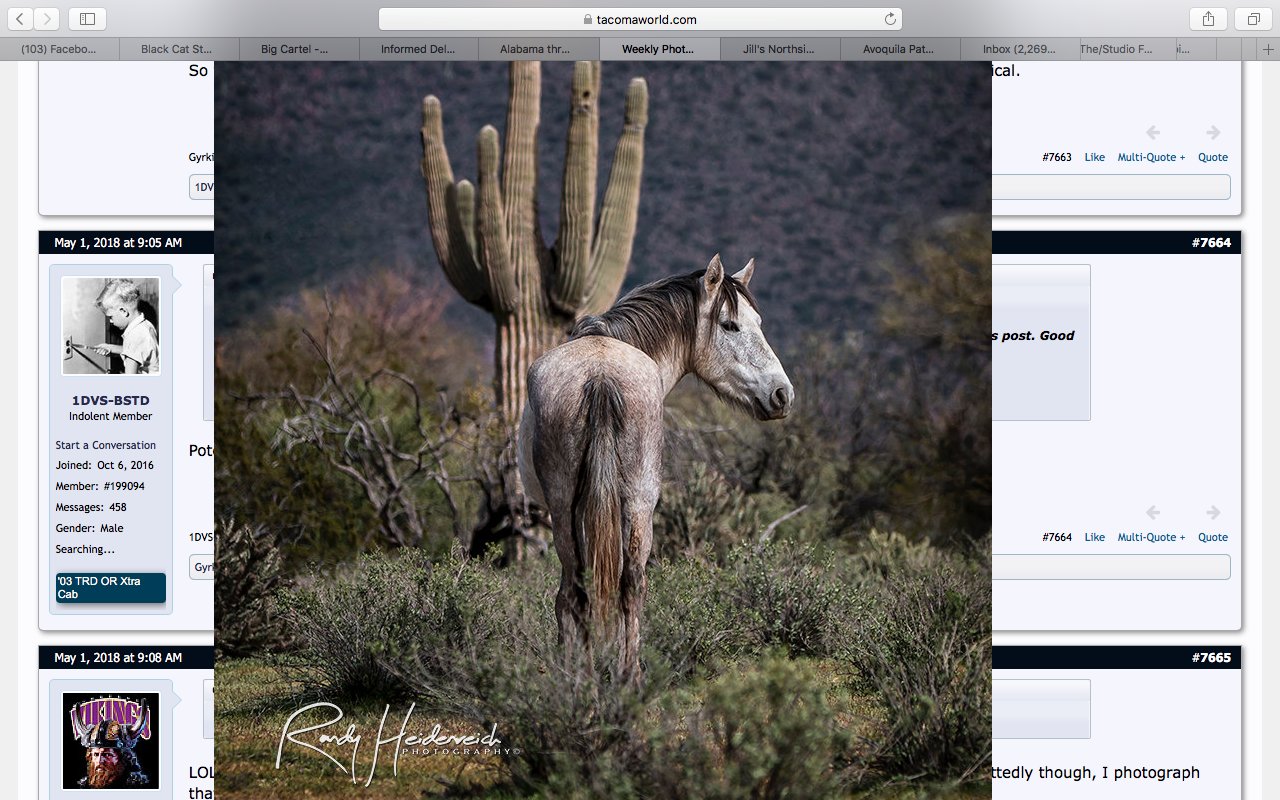Viewport: 1280px width, 800px height.
Task: Quote post #7663
Action: pyautogui.click(x=1213, y=157)
